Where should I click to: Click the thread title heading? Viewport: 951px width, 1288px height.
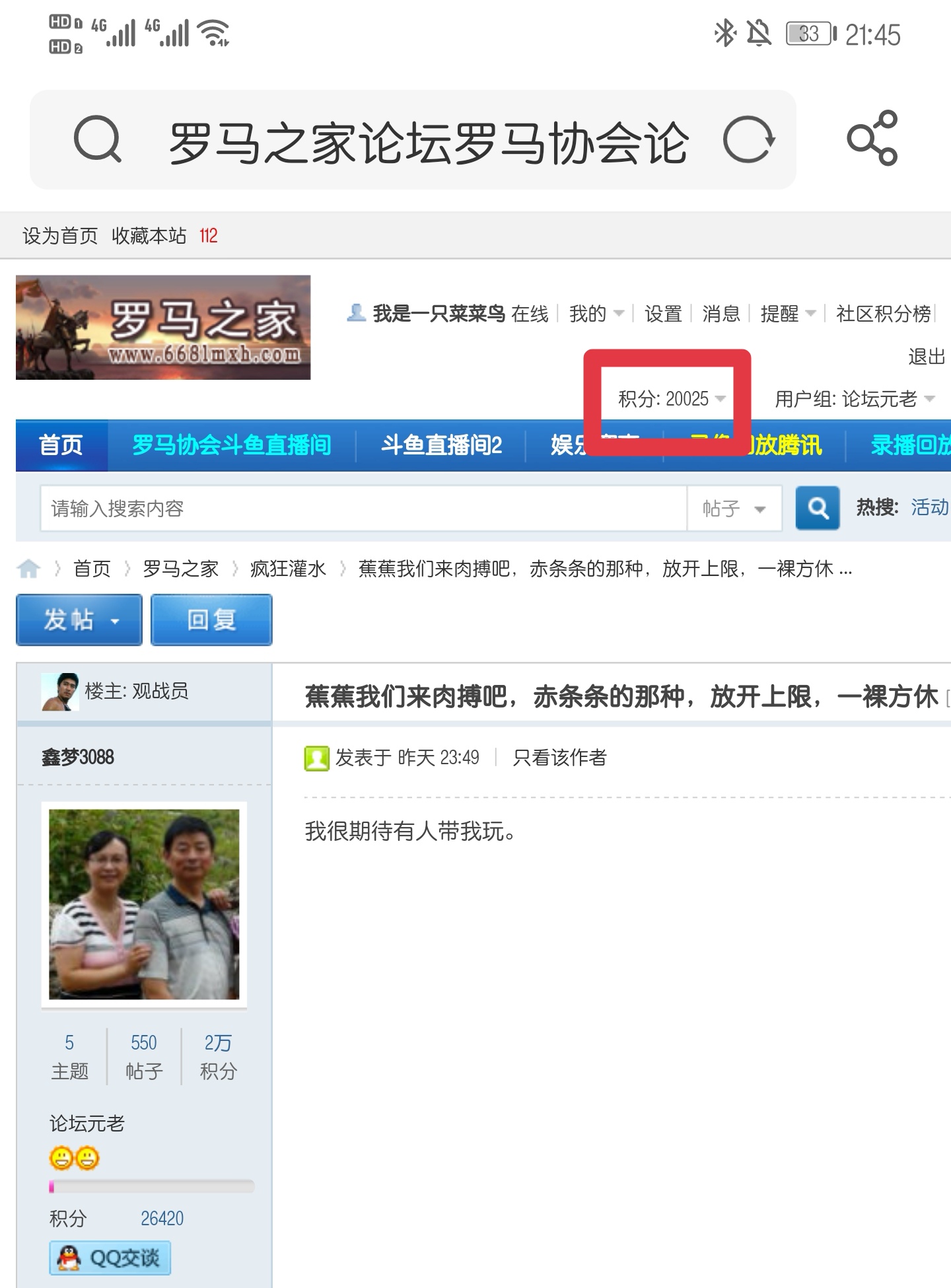coord(621,697)
